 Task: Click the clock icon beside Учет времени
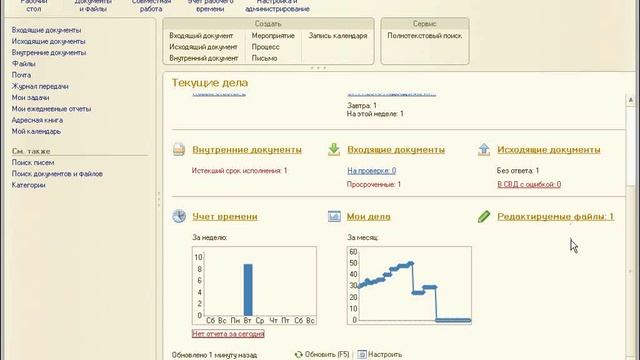(x=179, y=216)
